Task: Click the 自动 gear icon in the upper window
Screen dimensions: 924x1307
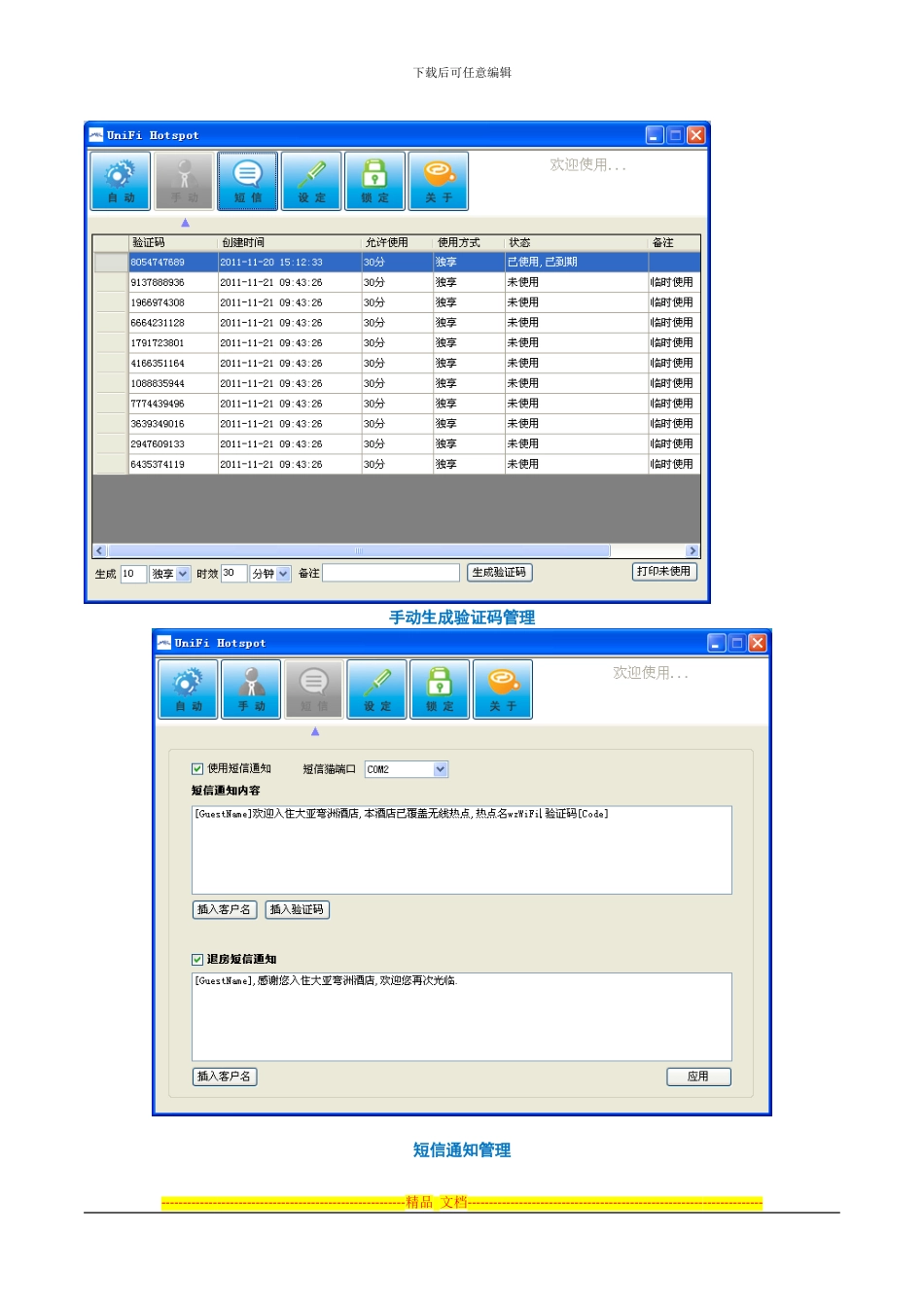Action: click(121, 182)
